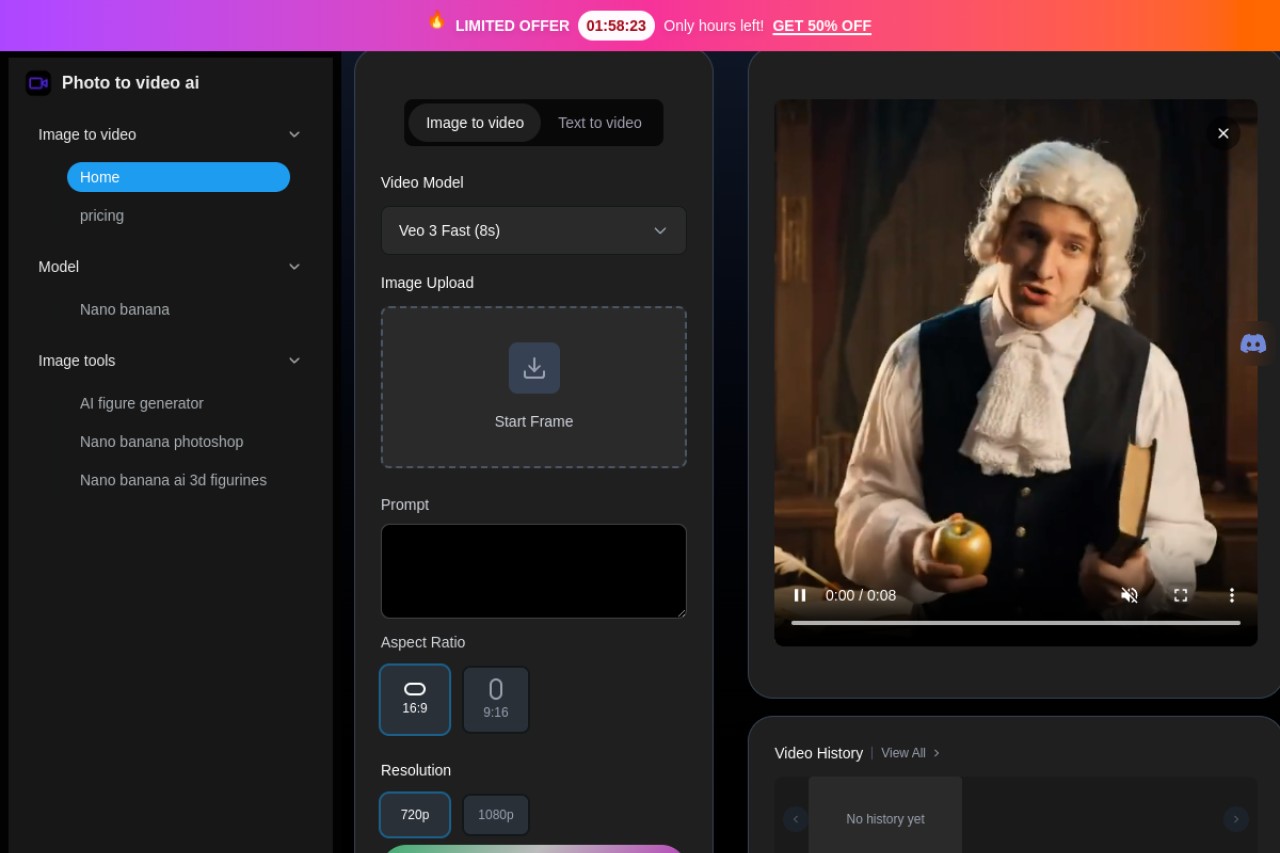The image size is (1280, 853).
Task: Click the Photo to video ai camera logo
Action: (x=38, y=83)
